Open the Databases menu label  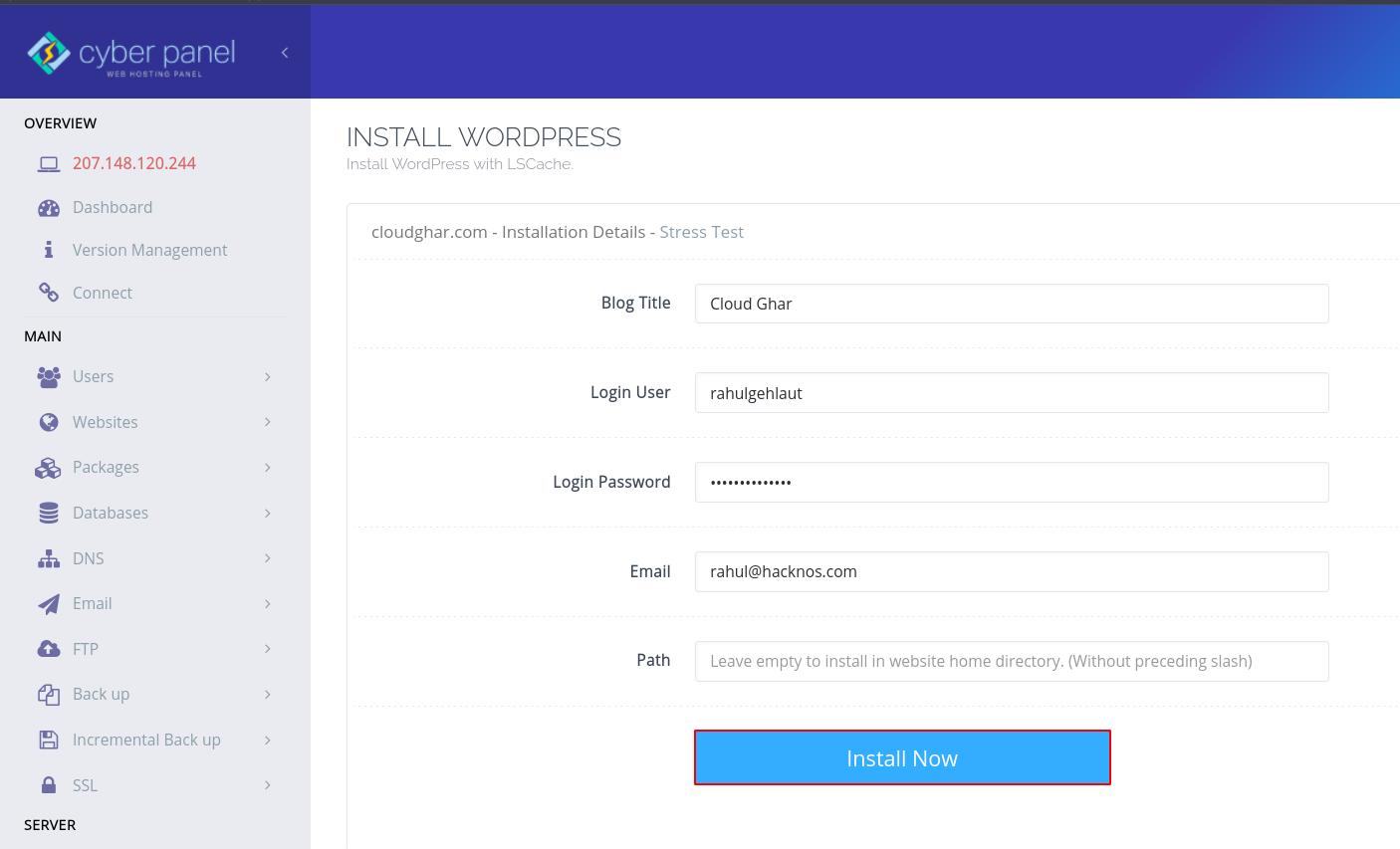(111, 513)
